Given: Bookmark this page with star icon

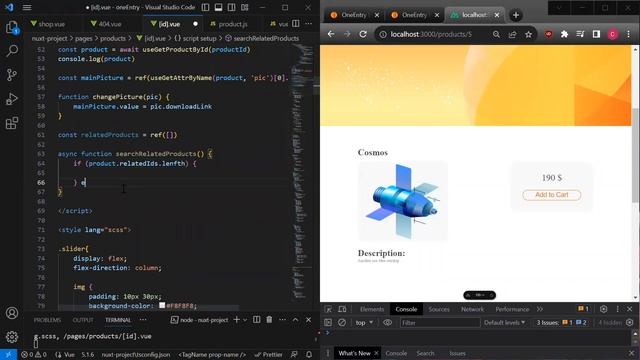Looking at the screenshot, I should pos(529,34).
